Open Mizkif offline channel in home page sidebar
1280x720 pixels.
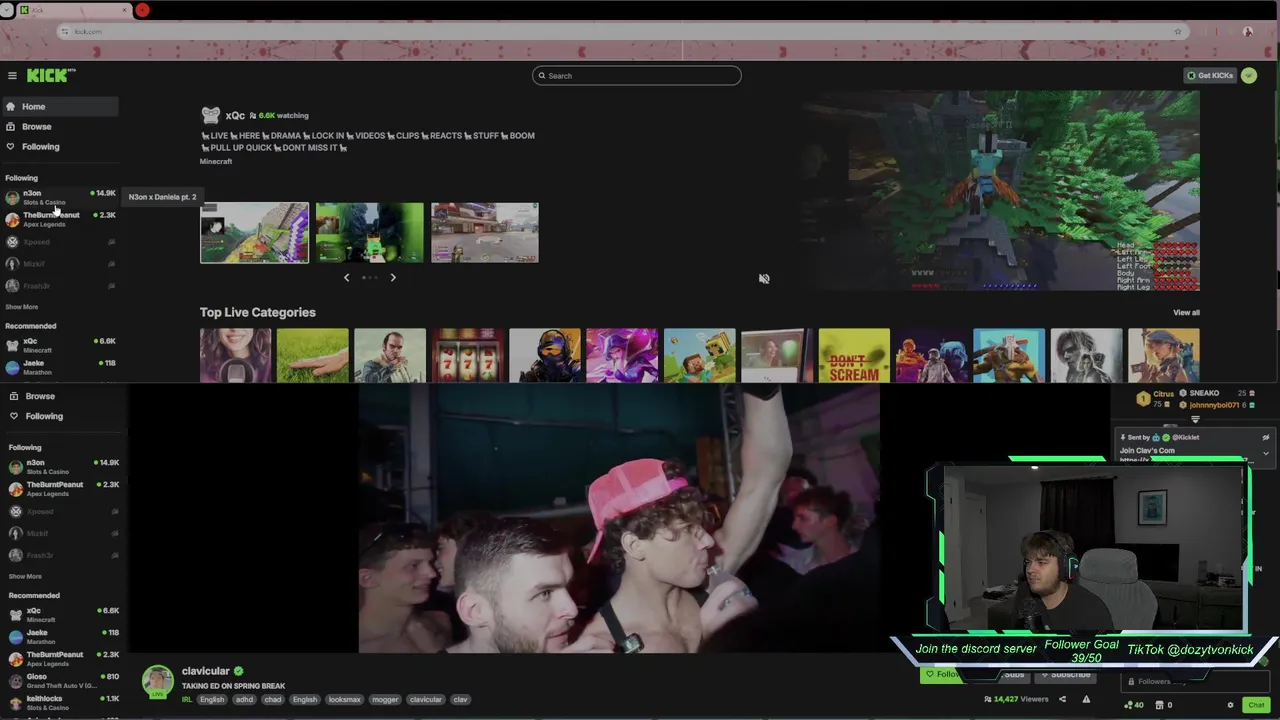pos(60,263)
